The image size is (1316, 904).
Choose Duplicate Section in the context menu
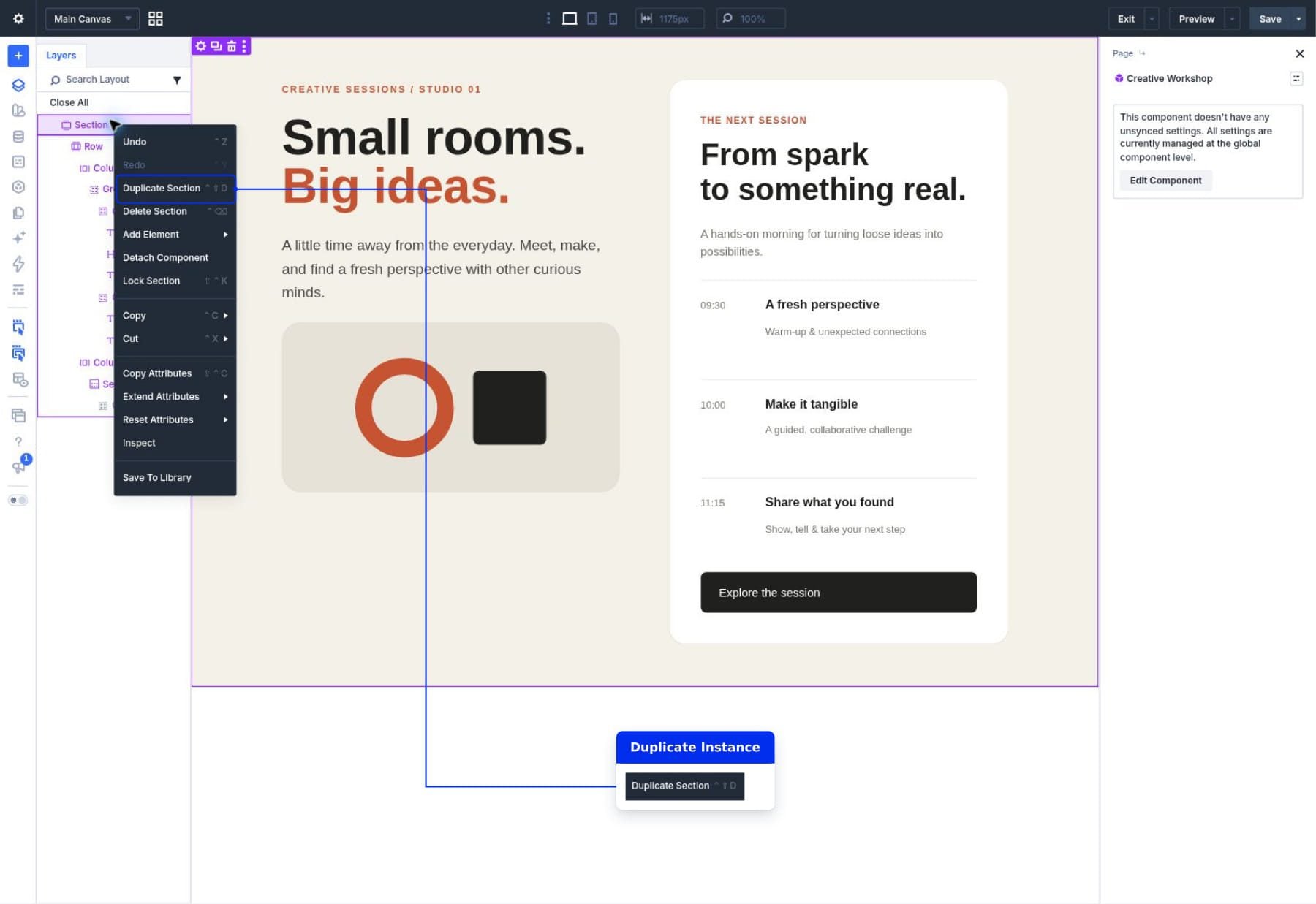tap(175, 189)
